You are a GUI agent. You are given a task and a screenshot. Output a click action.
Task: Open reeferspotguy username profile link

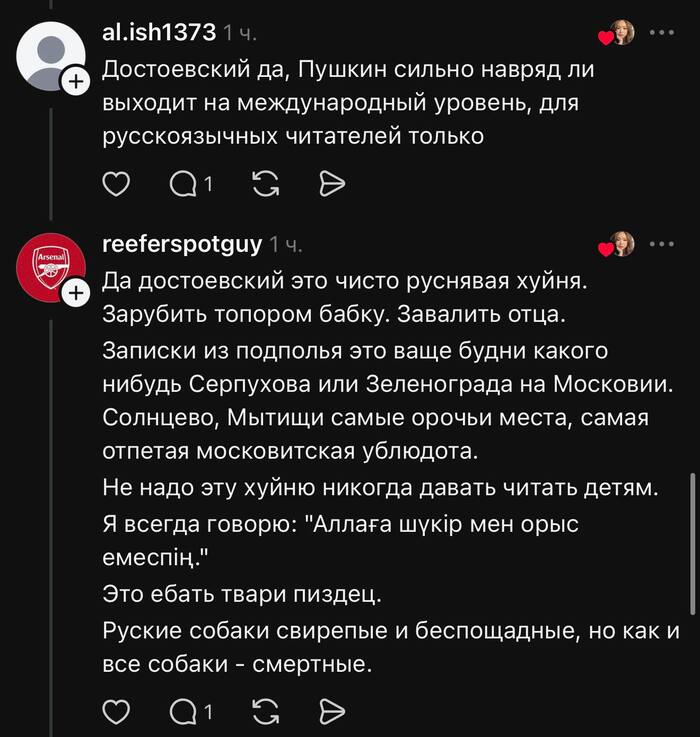pyautogui.click(x=182, y=244)
